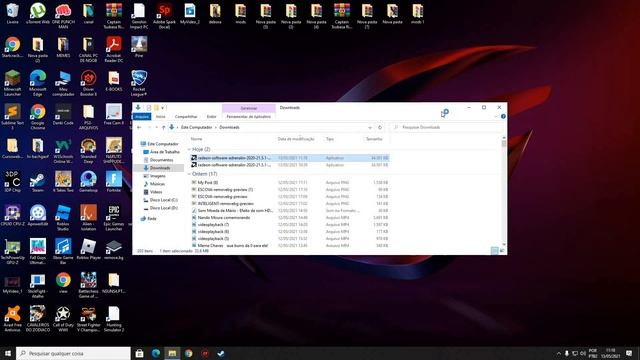Viewport: 640px width, 360px height.
Task: Open Área de Trabalho in sidebar
Action: tap(162, 152)
